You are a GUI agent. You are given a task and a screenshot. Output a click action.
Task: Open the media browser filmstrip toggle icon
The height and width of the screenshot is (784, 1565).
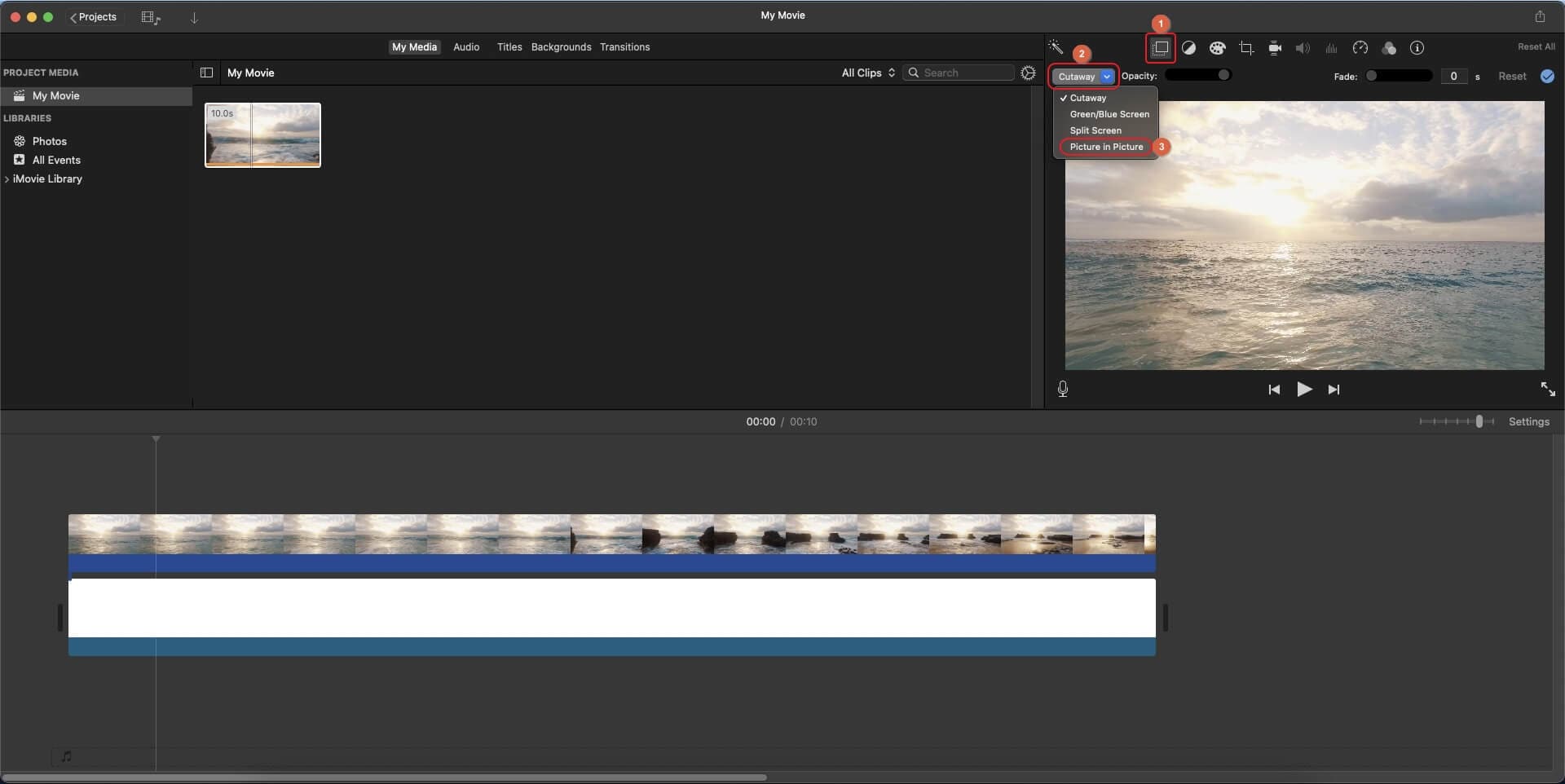(151, 17)
